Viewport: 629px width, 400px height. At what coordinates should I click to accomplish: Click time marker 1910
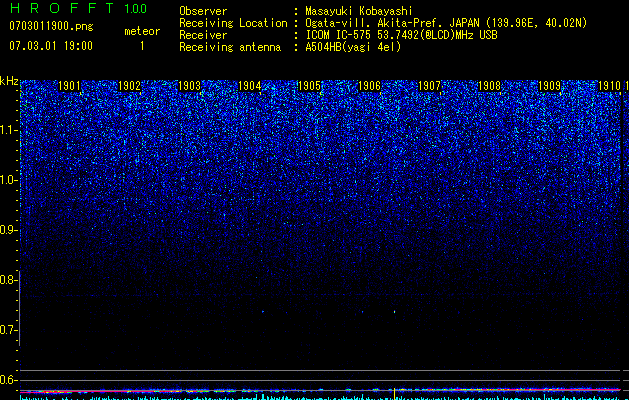point(609,86)
